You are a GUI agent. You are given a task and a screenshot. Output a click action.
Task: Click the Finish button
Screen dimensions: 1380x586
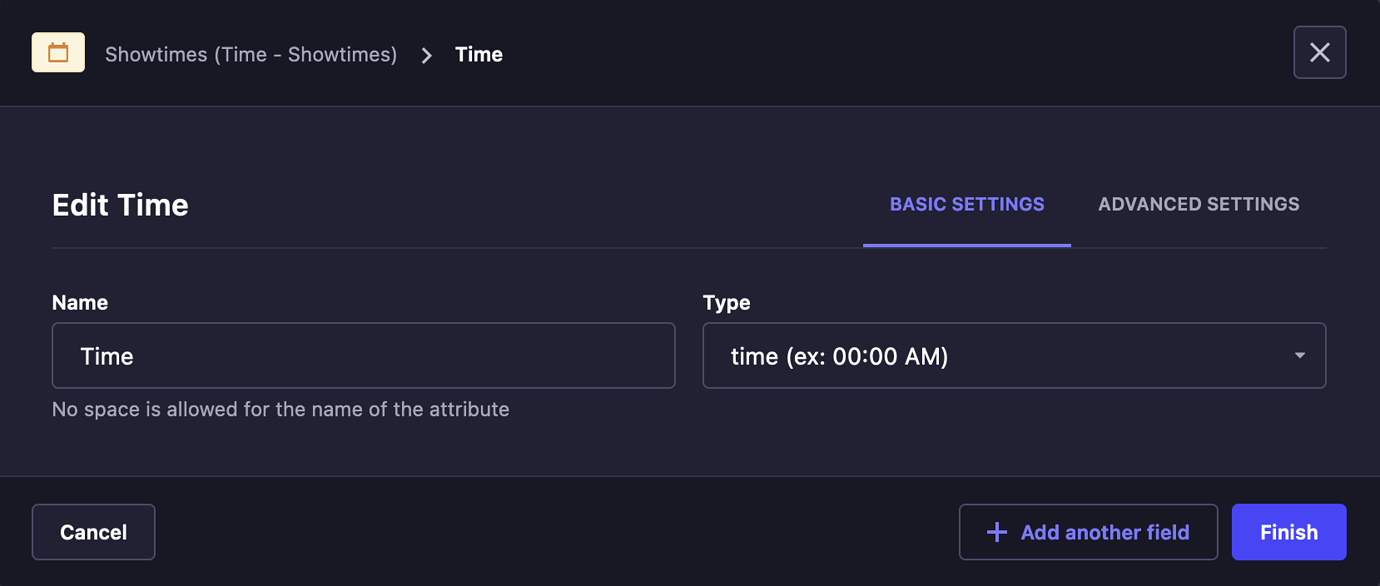pos(1289,532)
